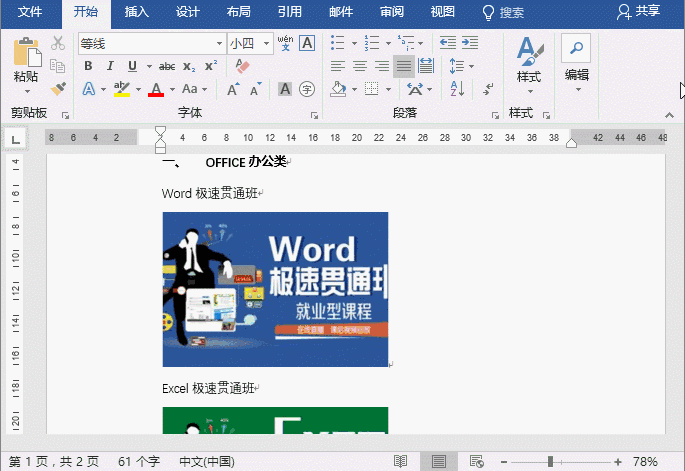Open the 文件 menu tab
This screenshot has width=685, height=471.
[x=31, y=12]
